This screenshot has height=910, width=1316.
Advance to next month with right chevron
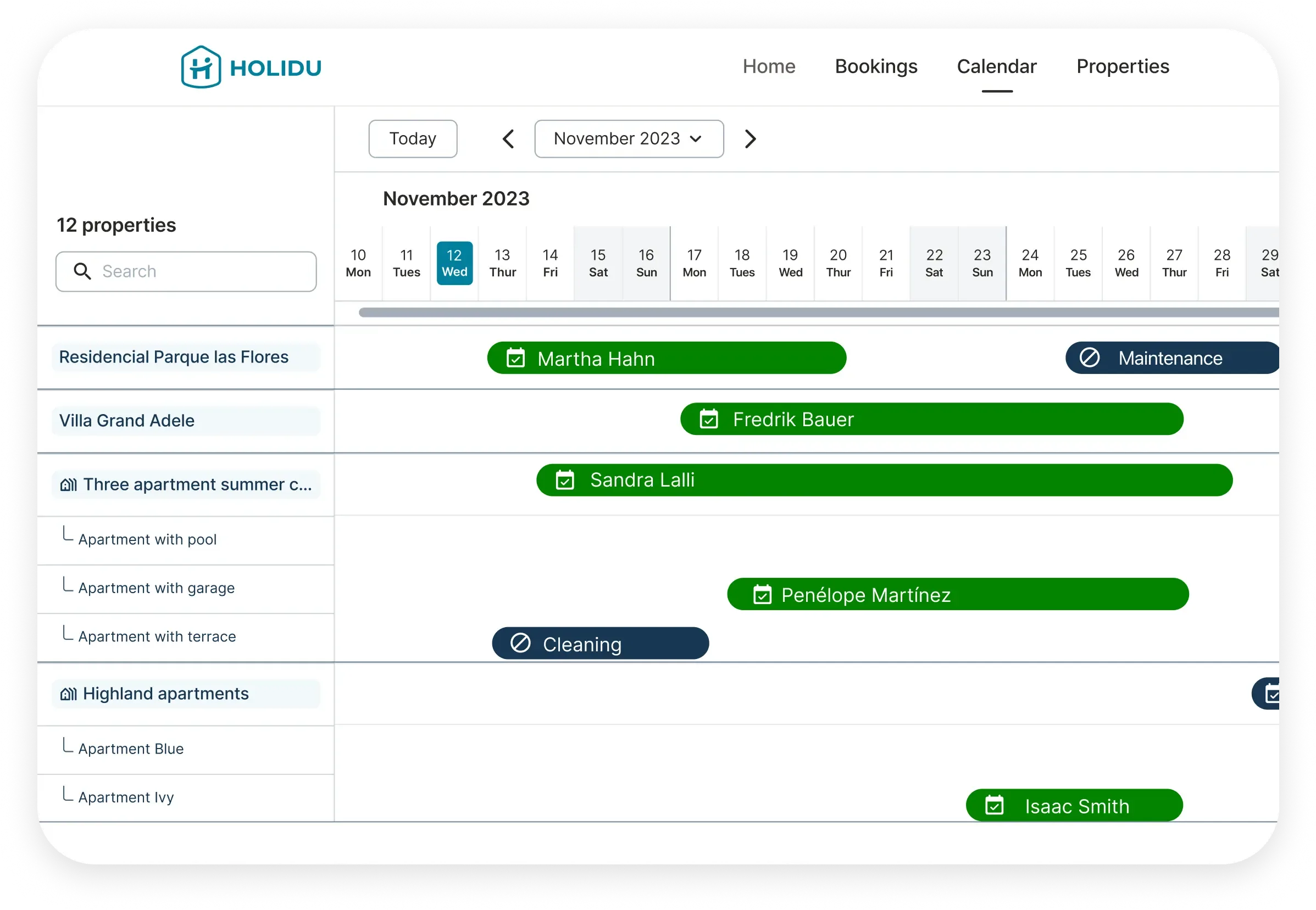751,138
